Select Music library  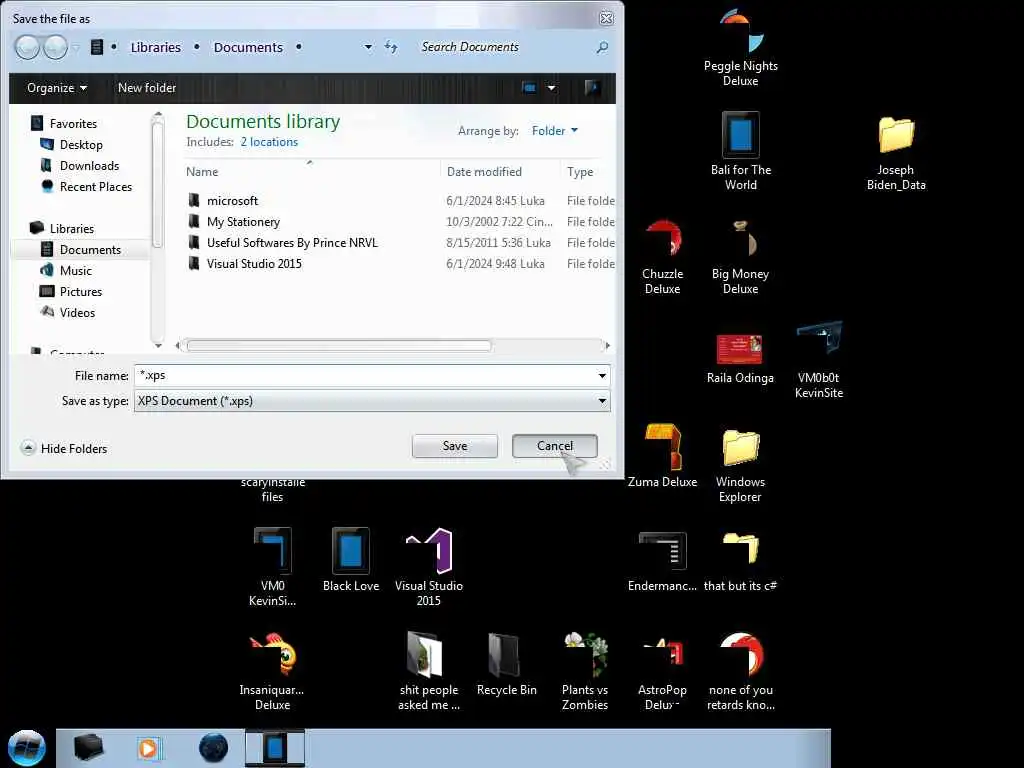pyautogui.click(x=76, y=270)
